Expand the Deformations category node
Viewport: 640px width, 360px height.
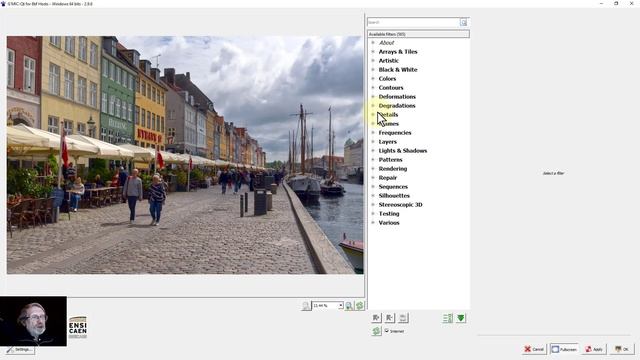(x=373, y=97)
